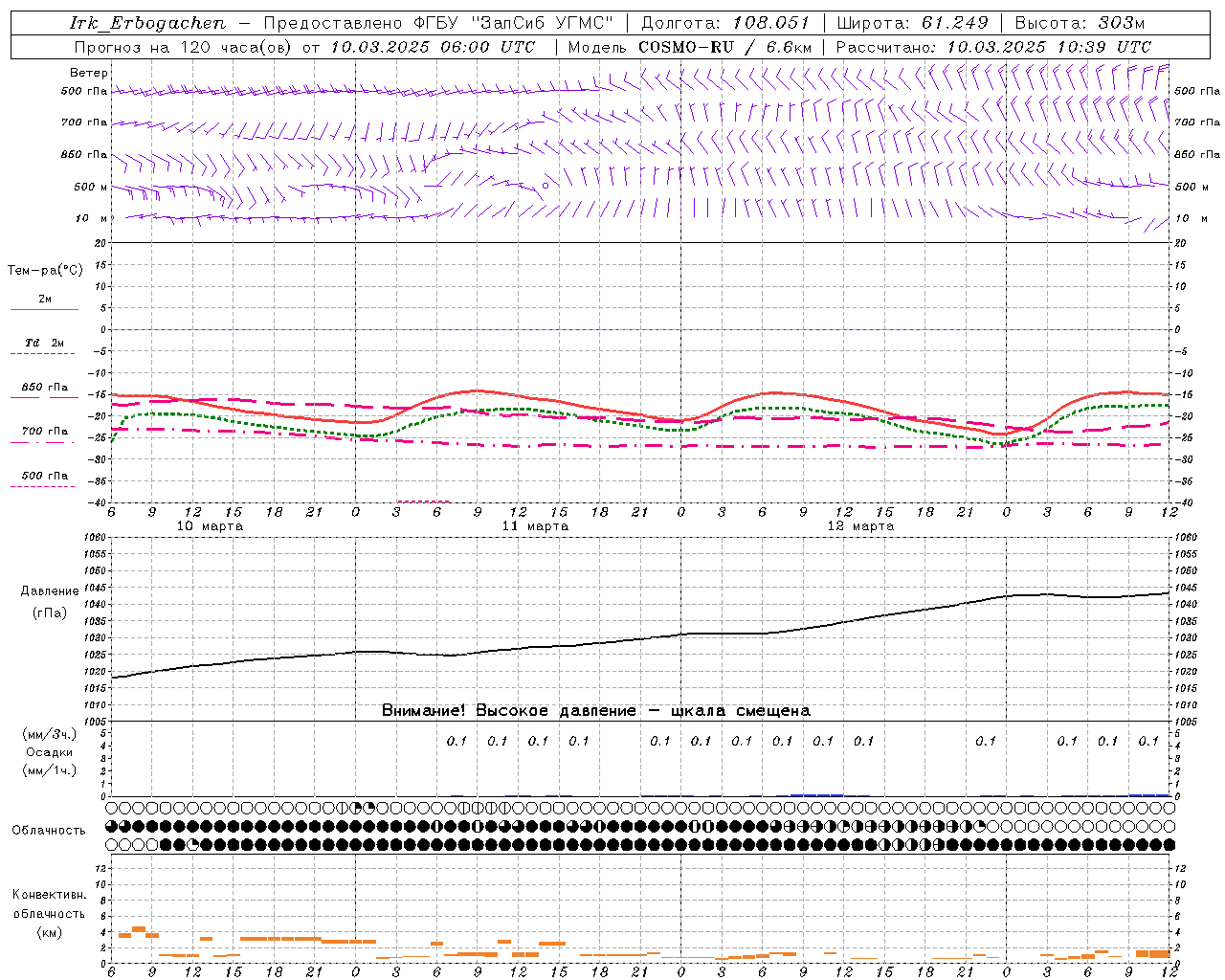Image resolution: width=1225 pixels, height=980 pixels.
Task: Click the 10 м wind level label on left
Action: coord(92,218)
